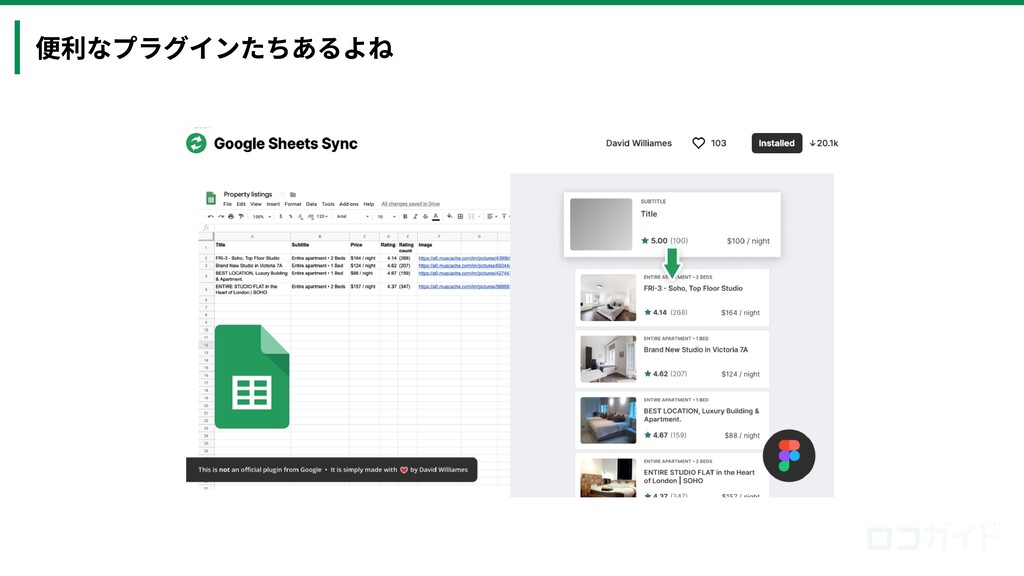
Task: Open the horizontal align dropdown
Action: point(492,216)
